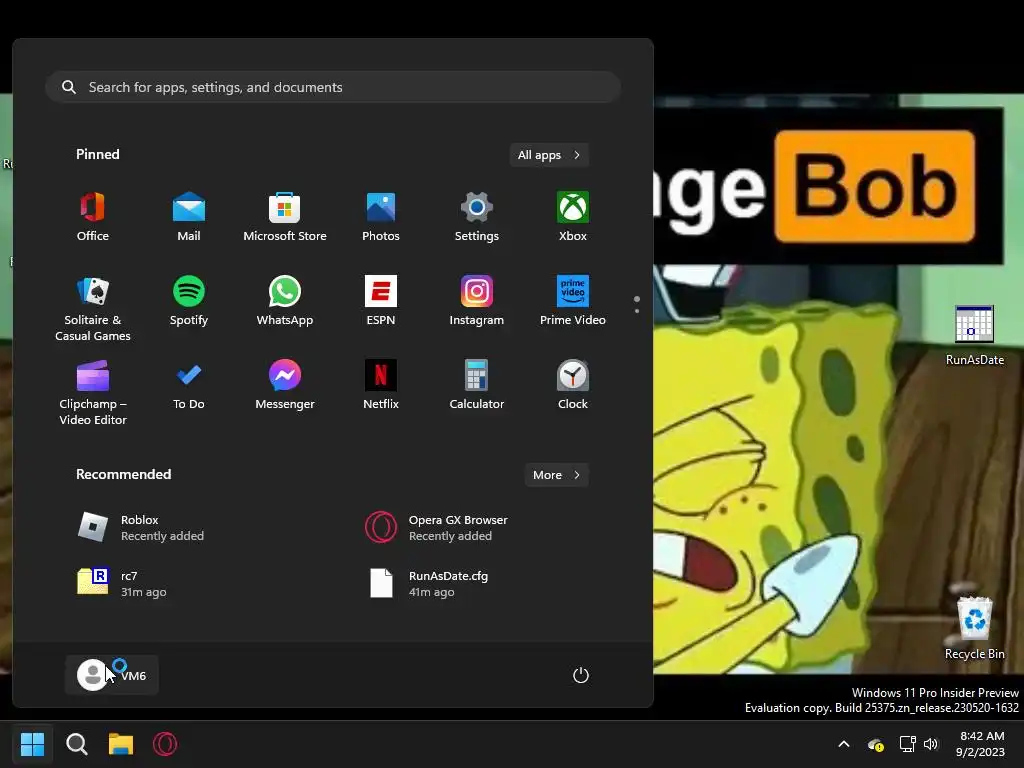Click the weather warning tray icon
The height and width of the screenshot is (768, 1024).
(x=876, y=744)
